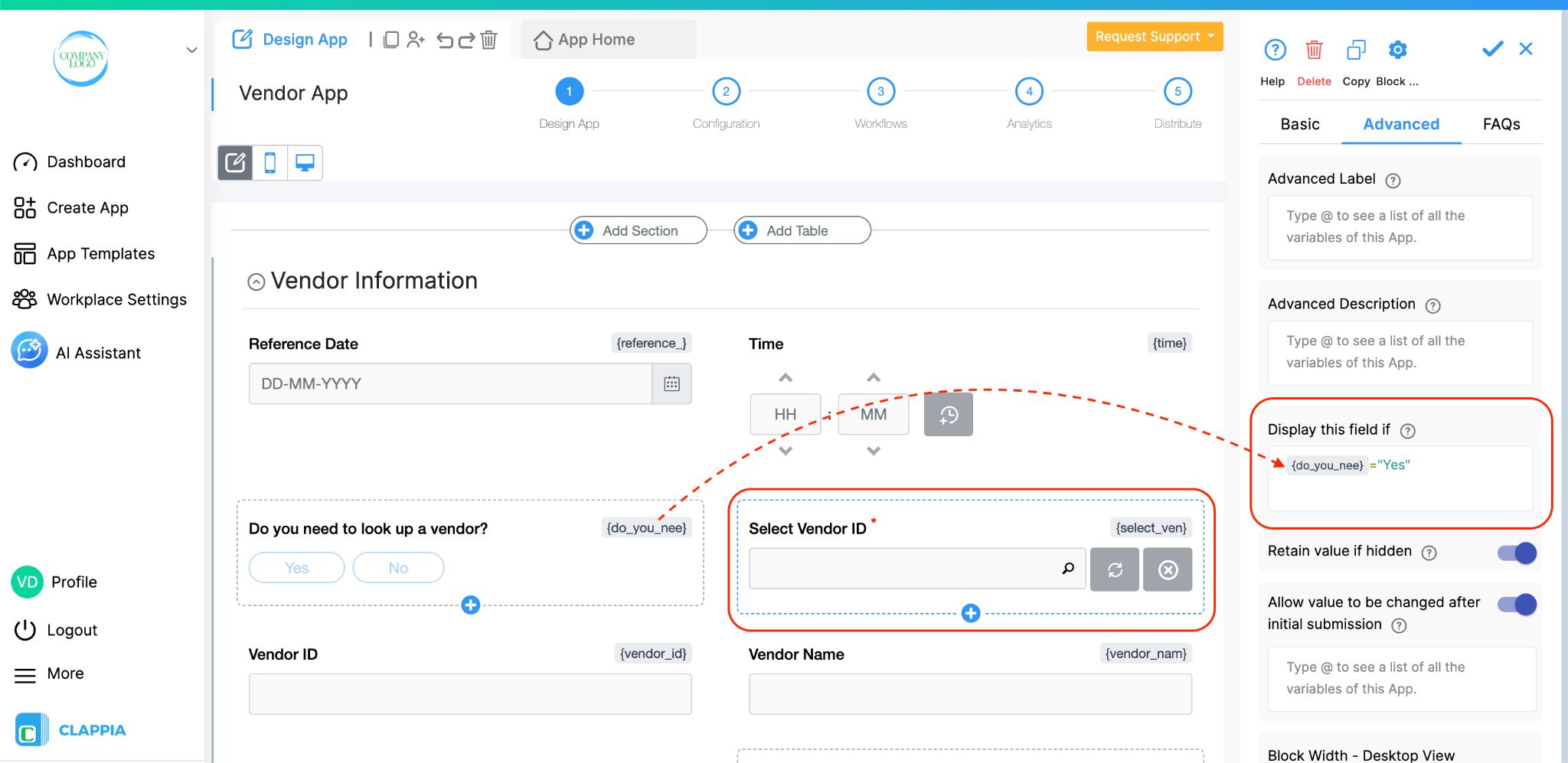The image size is (1568, 763).
Task: Click help icon beside initial submission
Action: point(1399,625)
